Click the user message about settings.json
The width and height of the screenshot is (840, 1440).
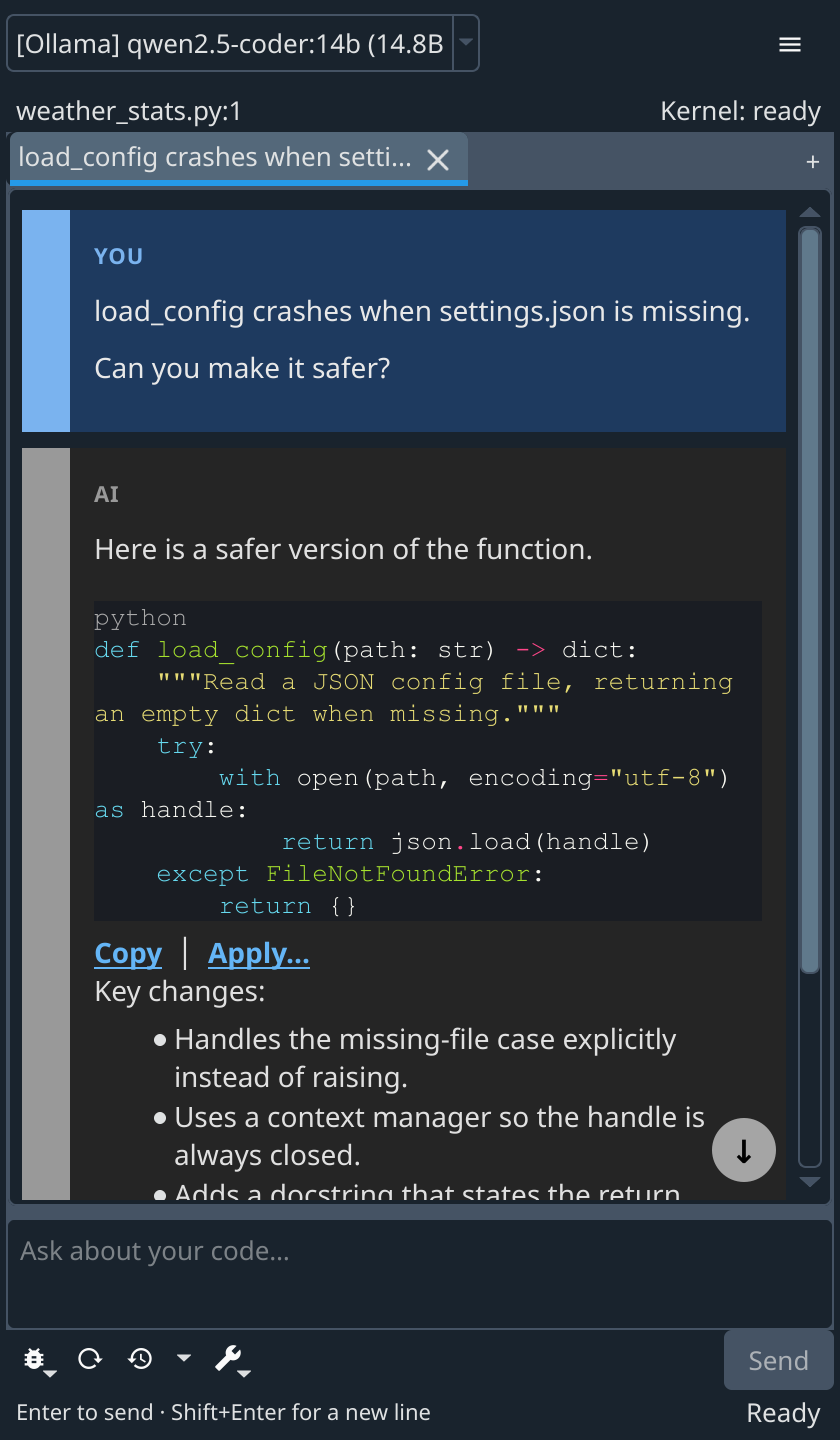[422, 340]
